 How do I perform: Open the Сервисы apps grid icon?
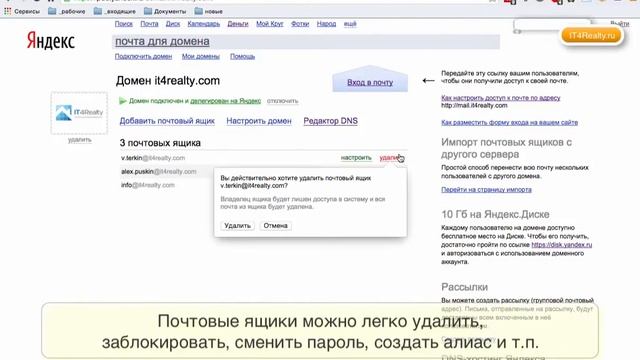coord(8,11)
